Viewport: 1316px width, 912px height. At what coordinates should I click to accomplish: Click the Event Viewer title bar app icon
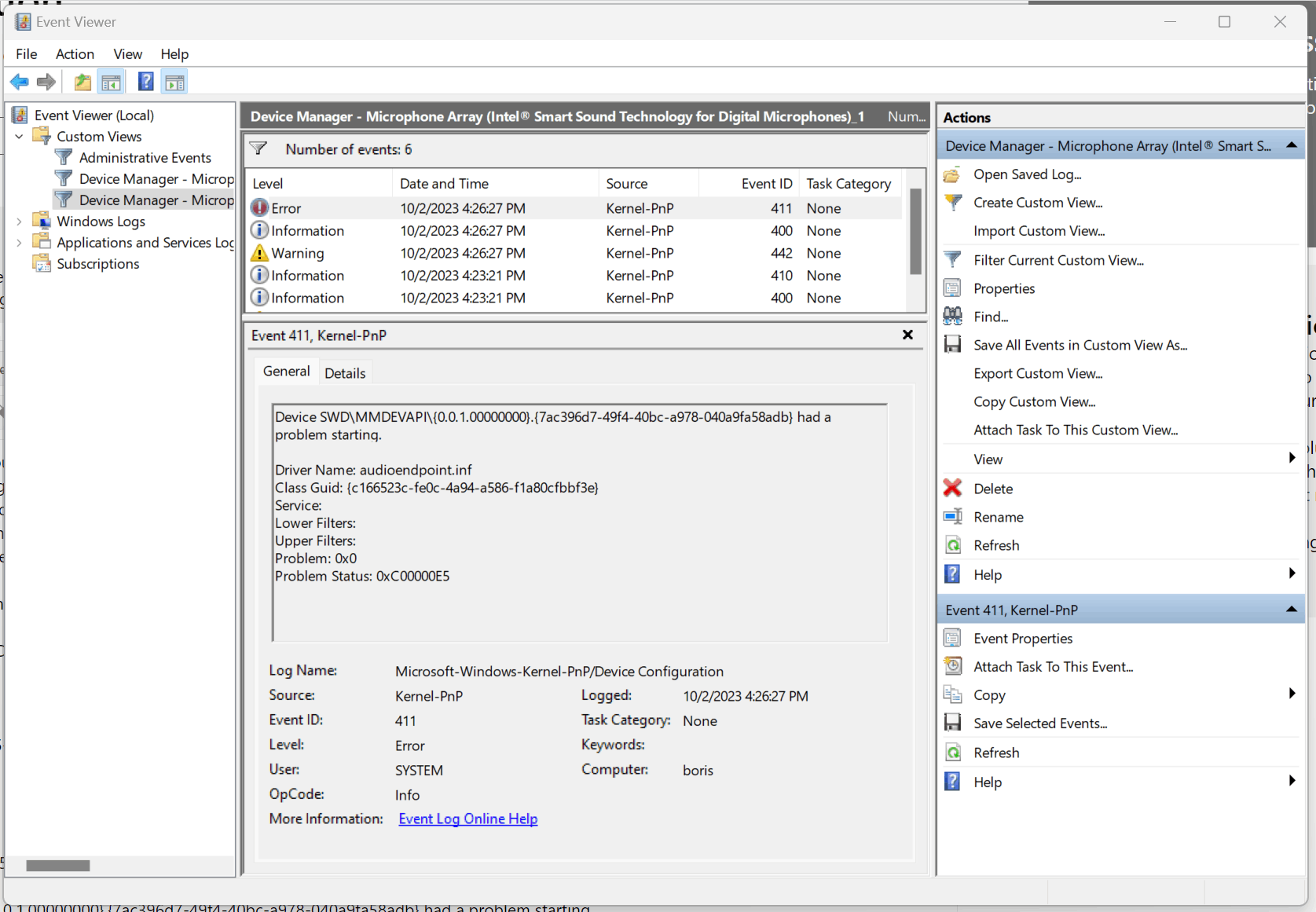(x=23, y=22)
